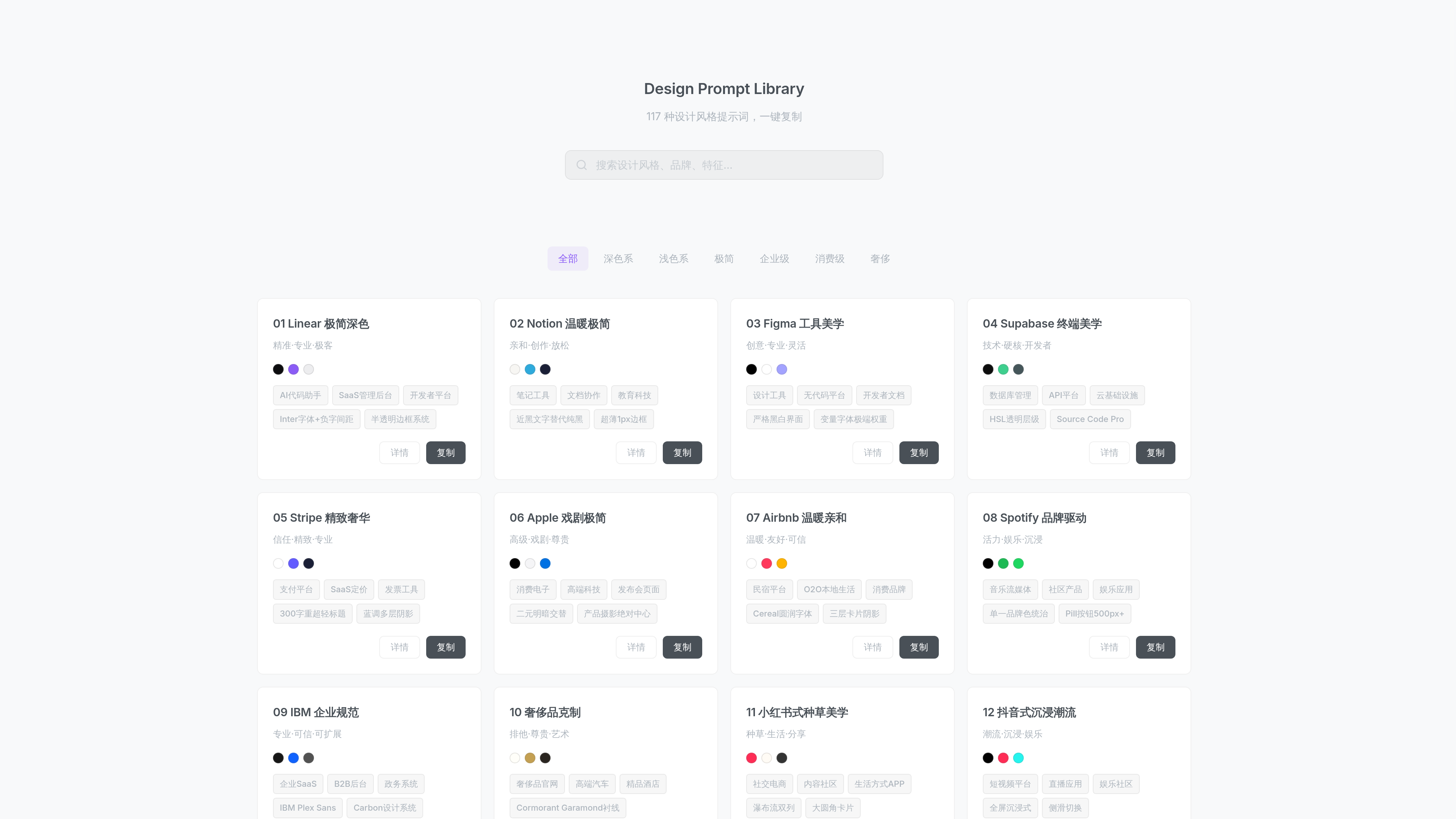Click the blue swatch in IBM 企业规范 card

pos(293,758)
